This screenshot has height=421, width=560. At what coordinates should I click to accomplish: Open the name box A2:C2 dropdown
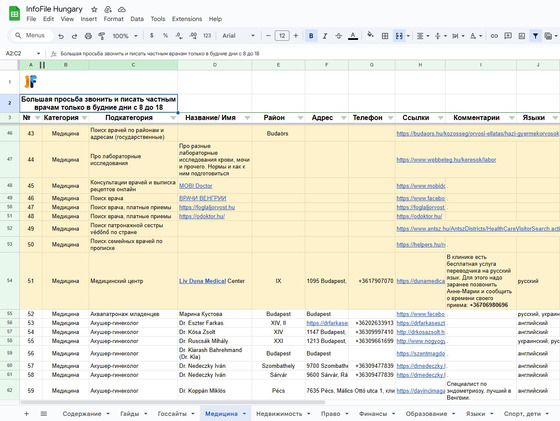(38, 54)
